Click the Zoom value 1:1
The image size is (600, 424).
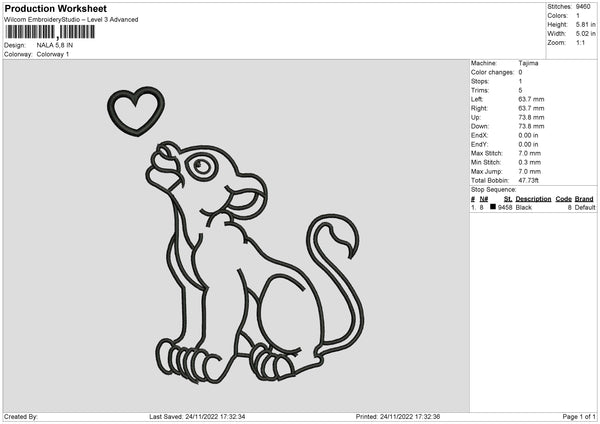click(x=580, y=42)
